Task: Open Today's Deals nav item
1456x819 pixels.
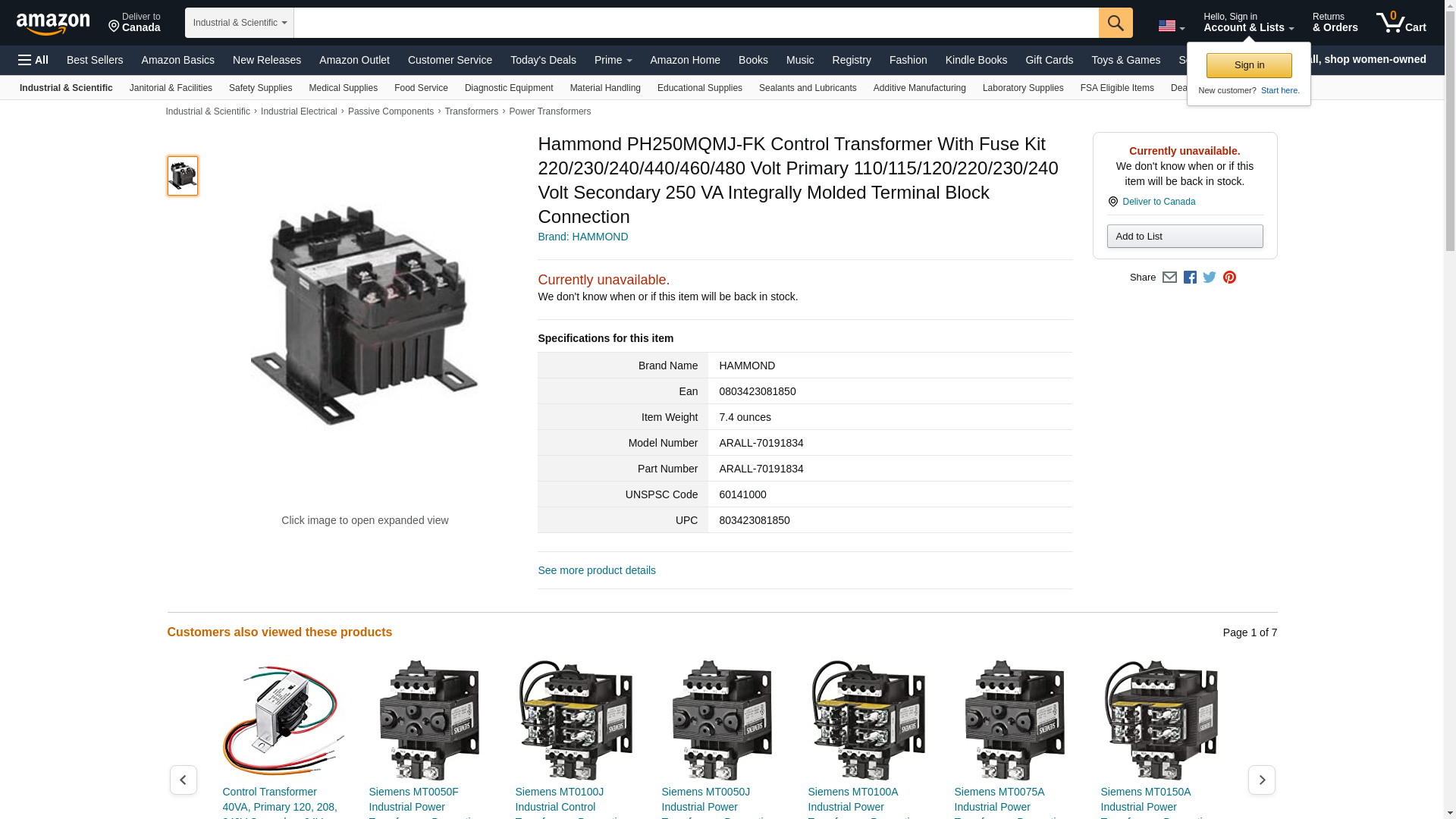Action: pos(543,60)
